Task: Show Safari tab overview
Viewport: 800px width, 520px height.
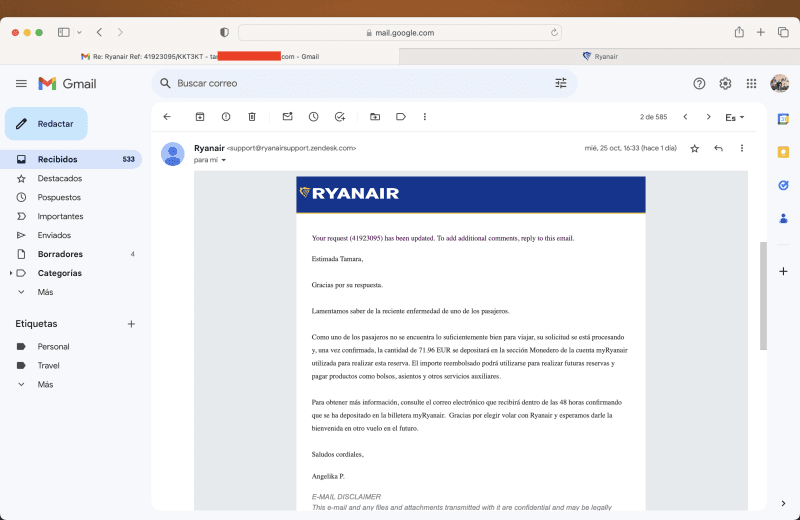Action: [783, 32]
